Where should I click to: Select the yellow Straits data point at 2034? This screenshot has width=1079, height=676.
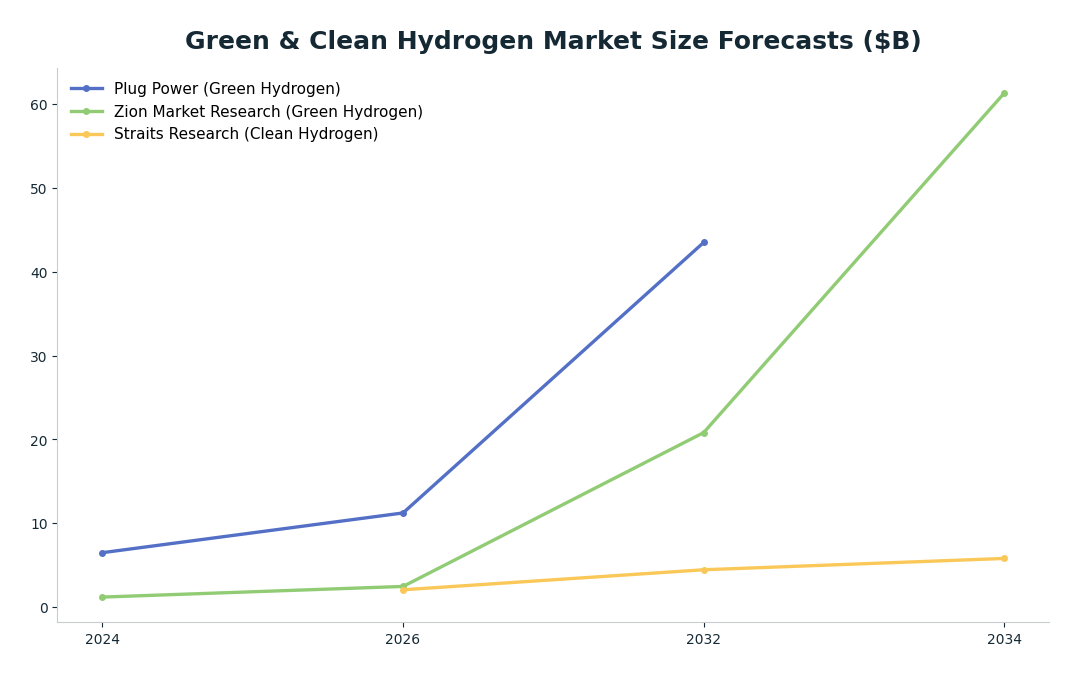1004,558
